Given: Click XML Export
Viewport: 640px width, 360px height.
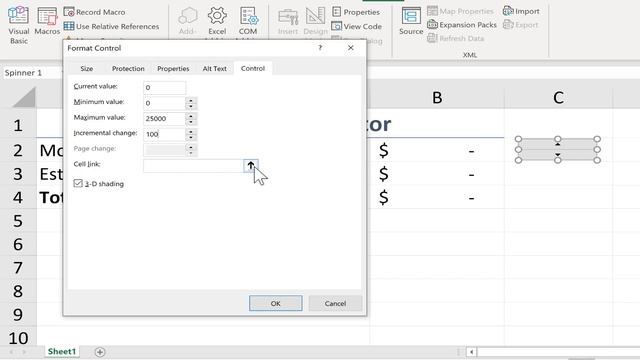Looking at the screenshot, I should tap(520, 24).
